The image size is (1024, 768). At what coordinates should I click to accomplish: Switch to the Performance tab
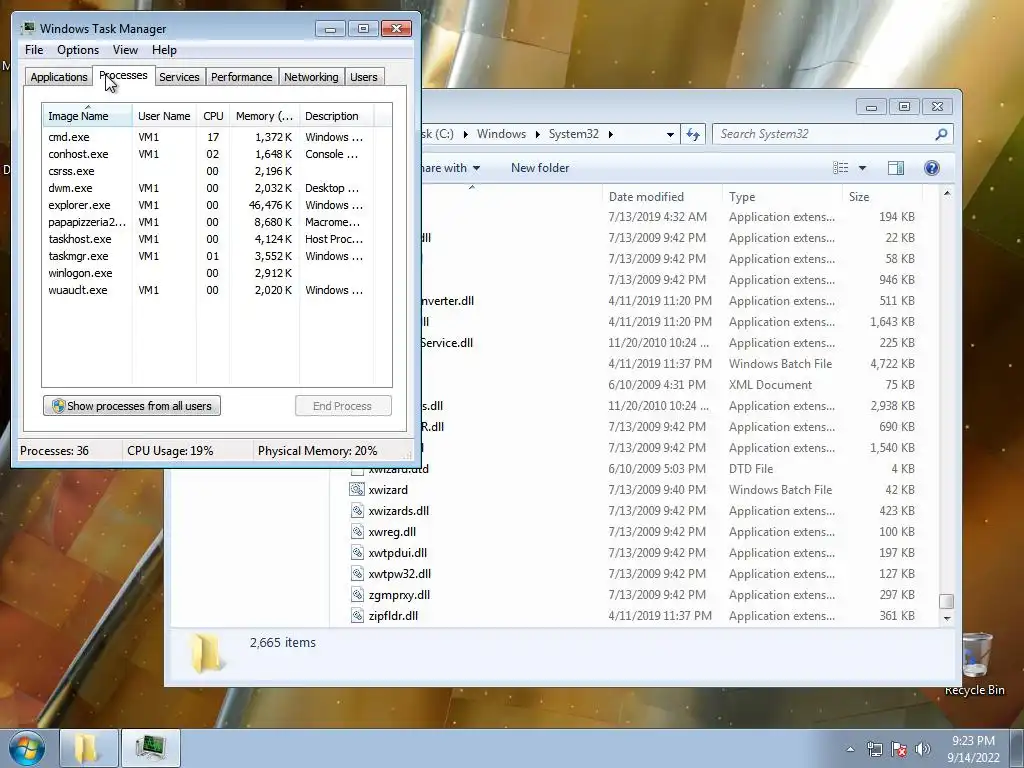pos(242,76)
